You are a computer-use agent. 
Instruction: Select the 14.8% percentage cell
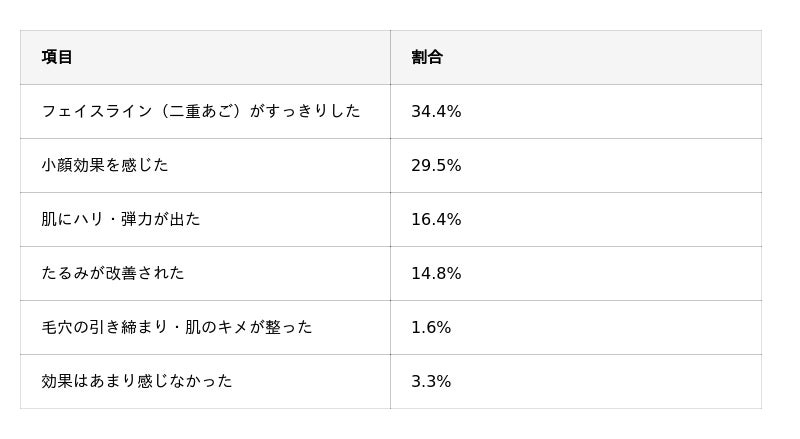436,273
